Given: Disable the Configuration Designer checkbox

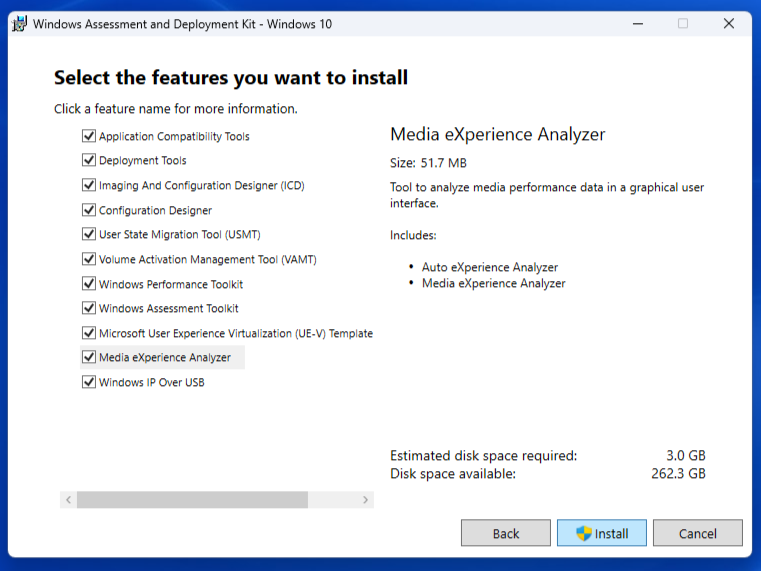Looking at the screenshot, I should (89, 210).
